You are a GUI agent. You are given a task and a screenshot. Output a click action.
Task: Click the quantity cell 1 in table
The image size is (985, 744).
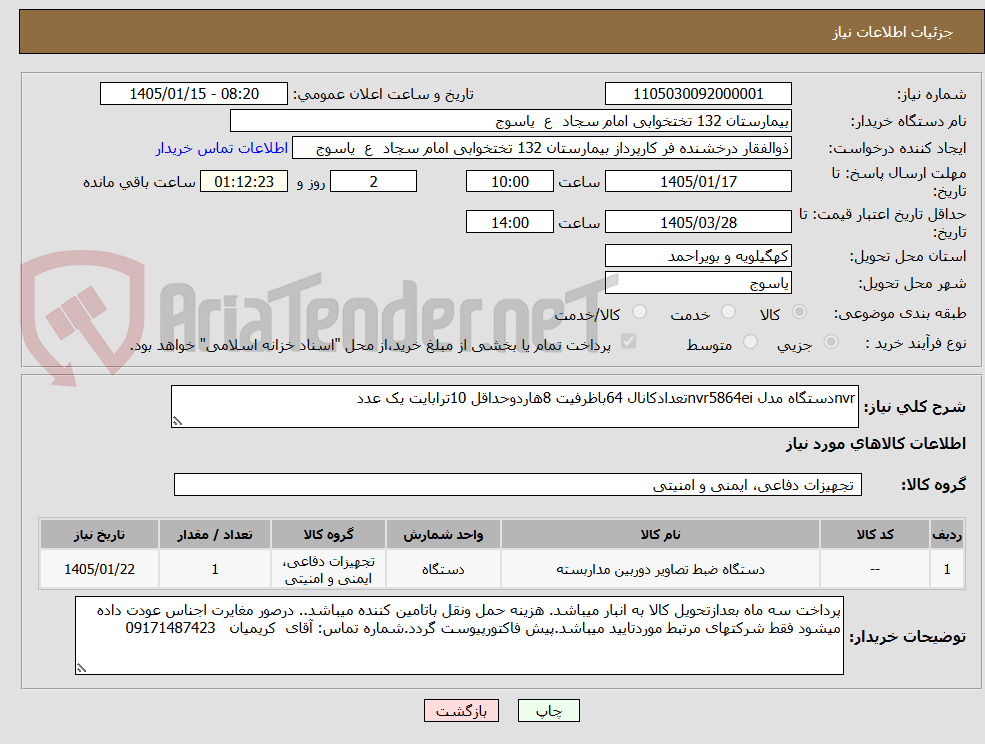tap(215, 569)
